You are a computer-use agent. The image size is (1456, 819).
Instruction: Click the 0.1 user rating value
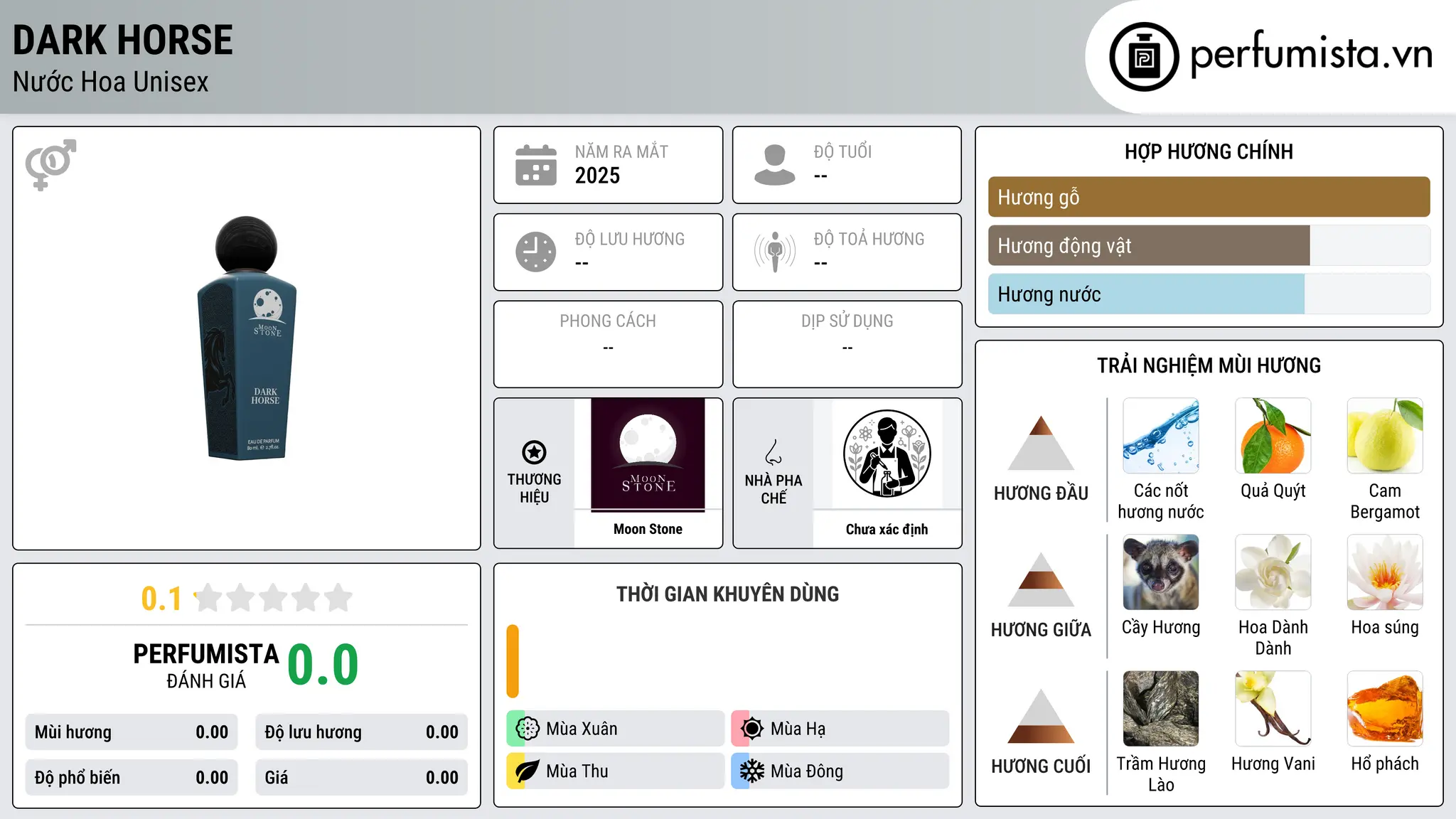click(x=161, y=599)
